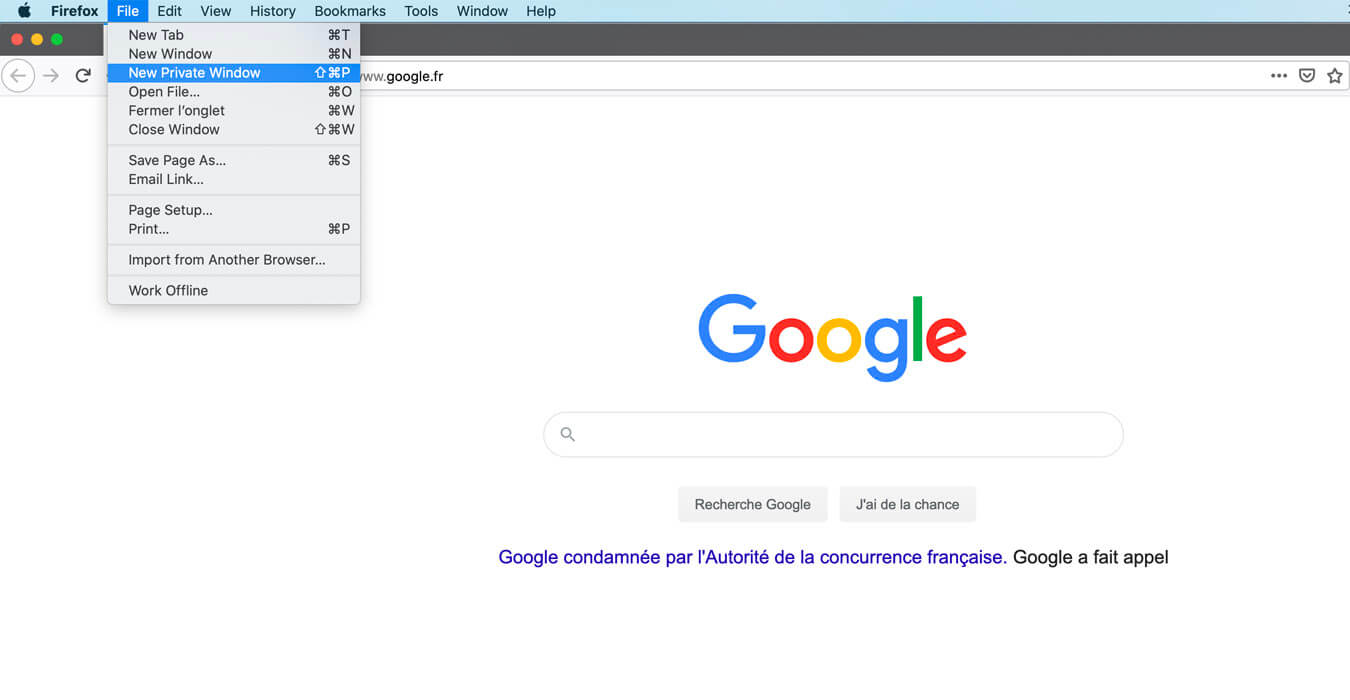Click the Recherche Google button

click(753, 504)
